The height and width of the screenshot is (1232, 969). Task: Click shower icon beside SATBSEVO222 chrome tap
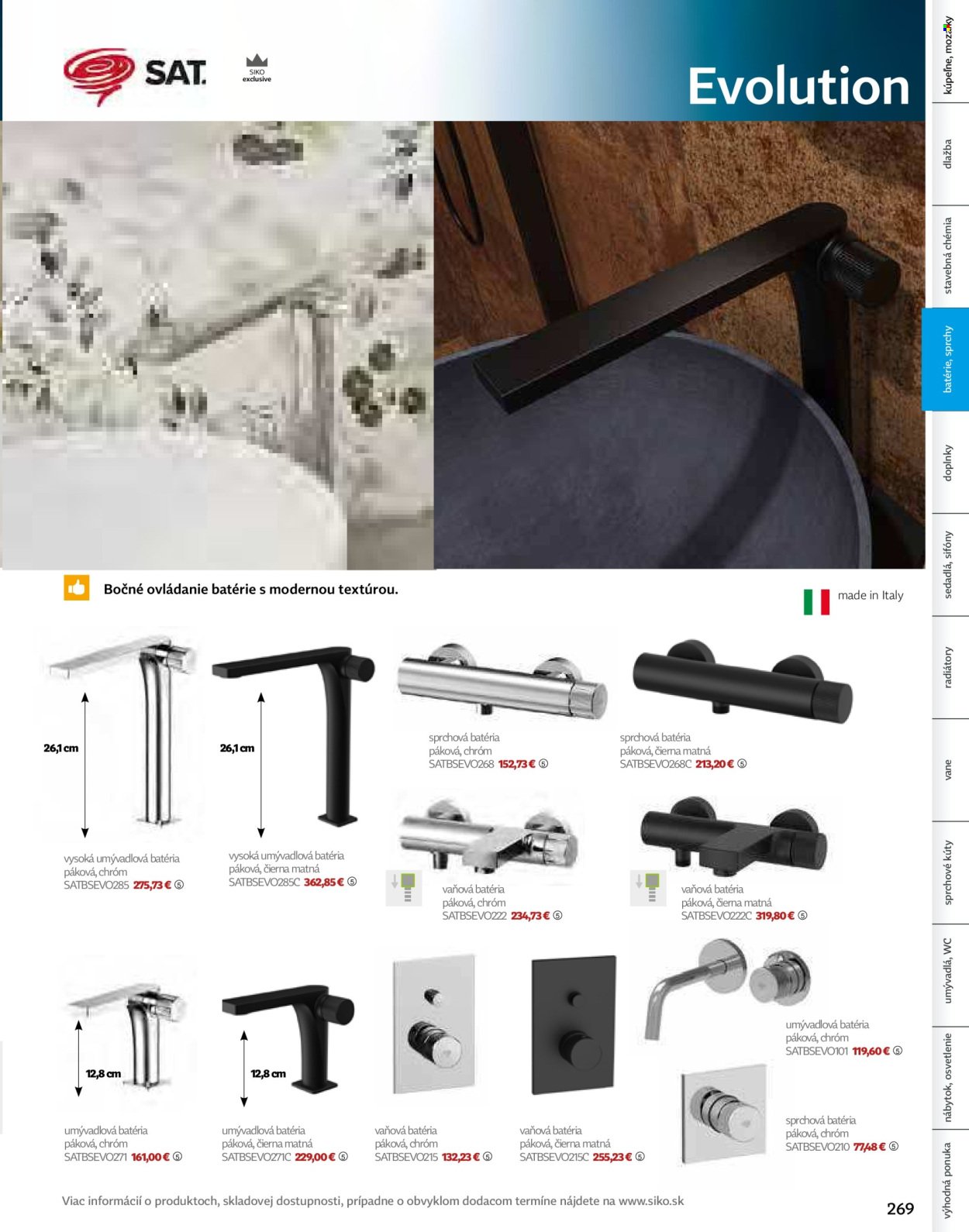pos(404,888)
